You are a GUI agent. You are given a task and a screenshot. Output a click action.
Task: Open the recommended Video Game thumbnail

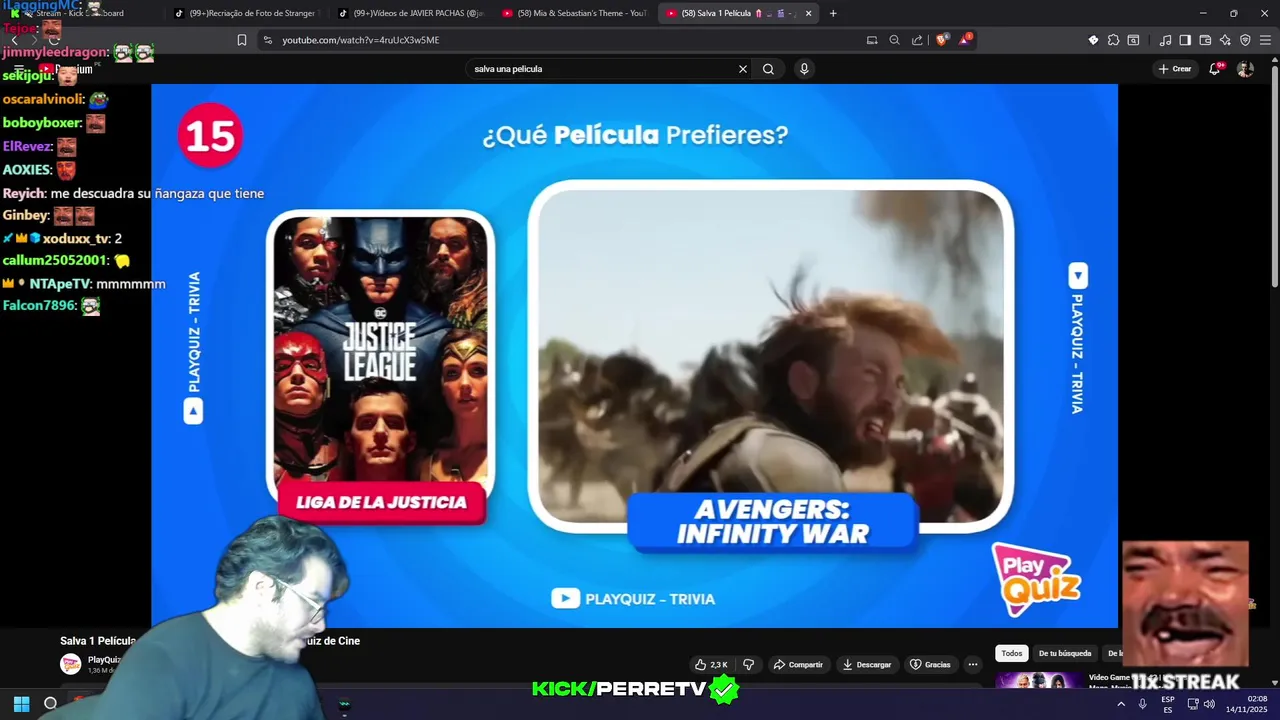[1040, 681]
